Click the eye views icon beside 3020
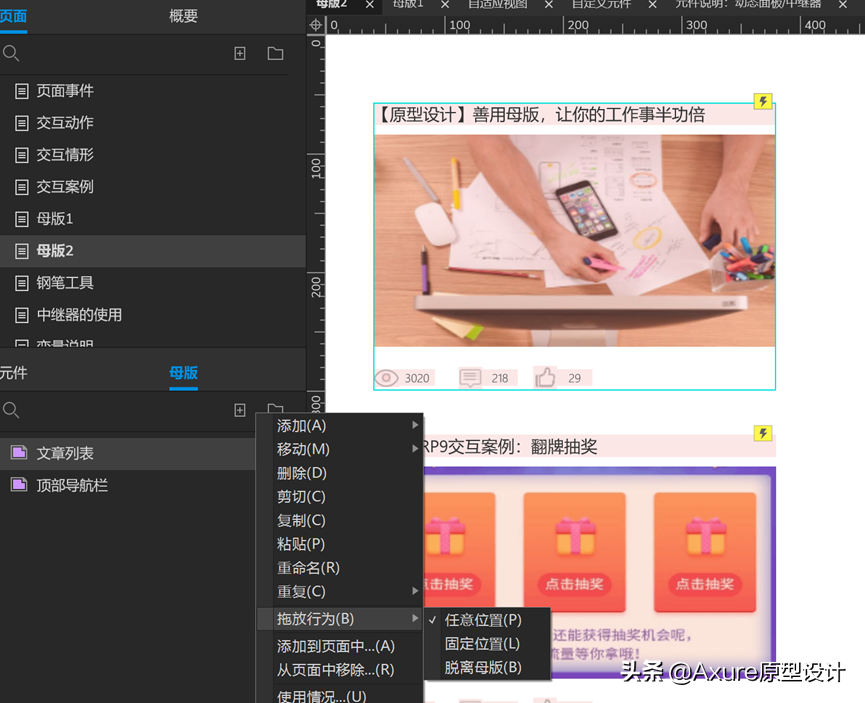The width and height of the screenshot is (865, 703). [x=386, y=378]
